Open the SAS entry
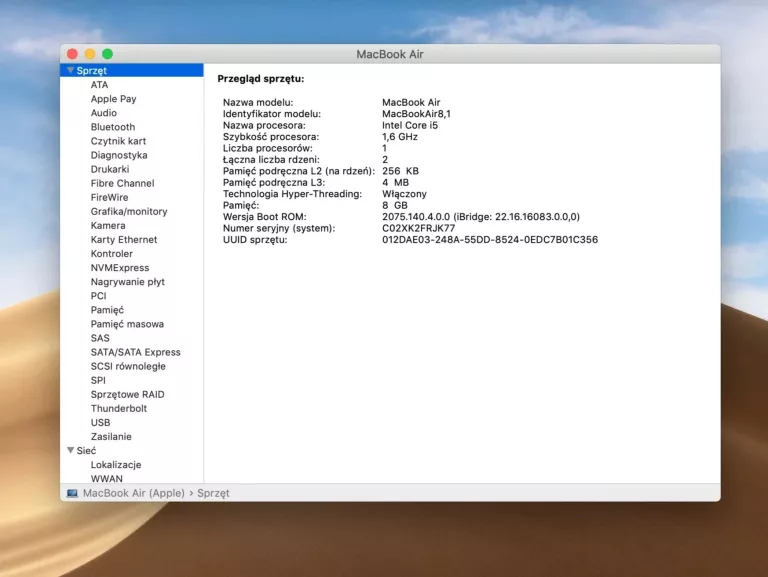Image resolution: width=768 pixels, height=577 pixels. click(x=100, y=338)
